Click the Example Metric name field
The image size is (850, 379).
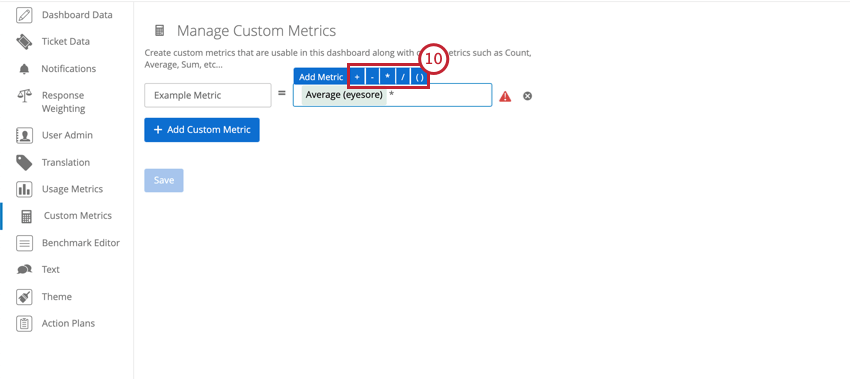[208, 95]
